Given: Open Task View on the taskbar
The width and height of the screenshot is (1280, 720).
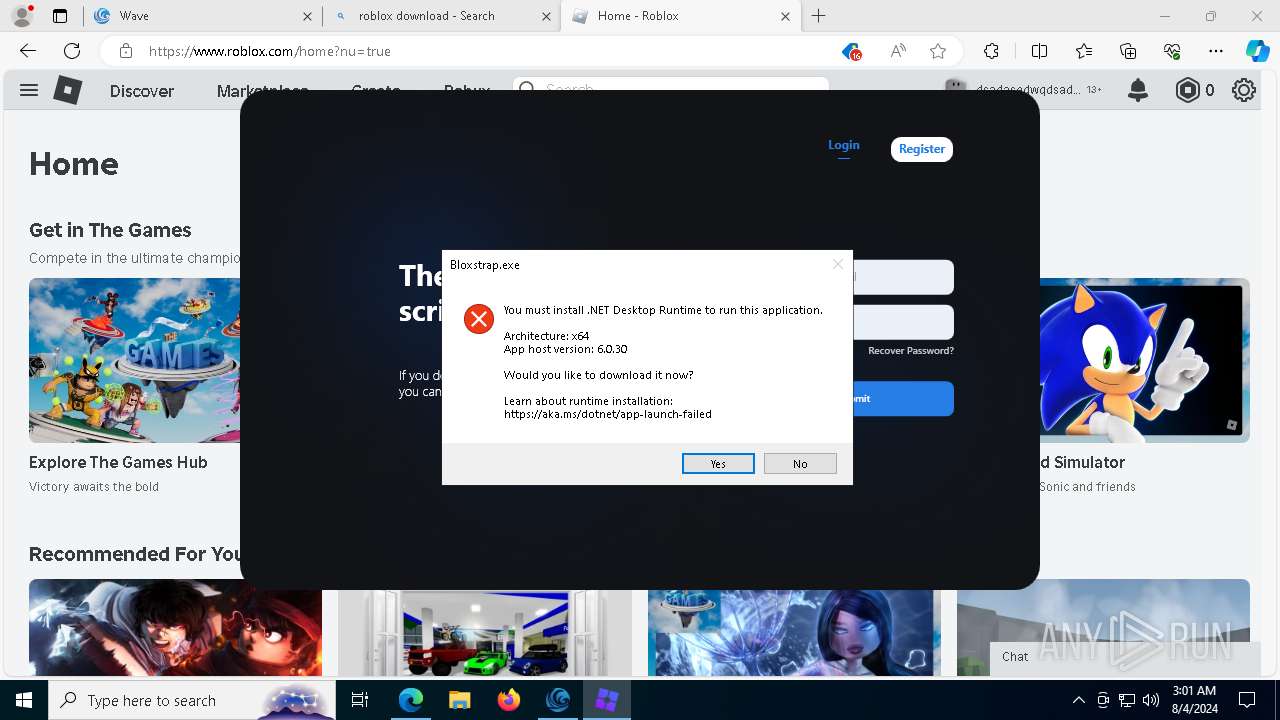Looking at the screenshot, I should [360, 700].
